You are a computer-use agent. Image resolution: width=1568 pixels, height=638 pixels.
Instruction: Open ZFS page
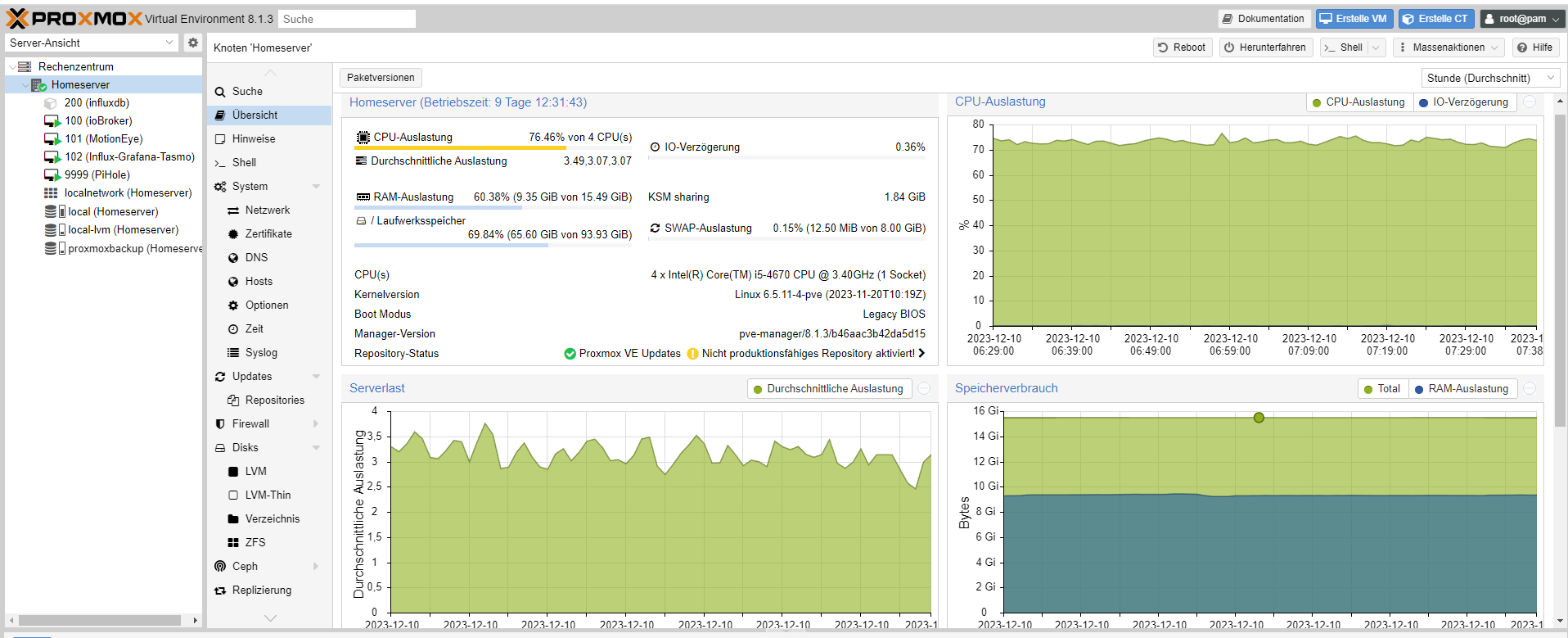(x=255, y=542)
